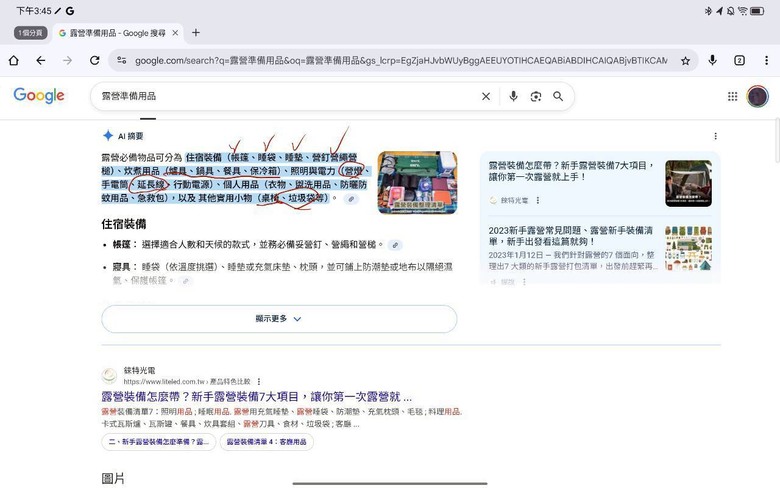Viewport: 780px width, 488px height.
Task: Open card 2023新手露營常見問題
Action: [x=570, y=236]
